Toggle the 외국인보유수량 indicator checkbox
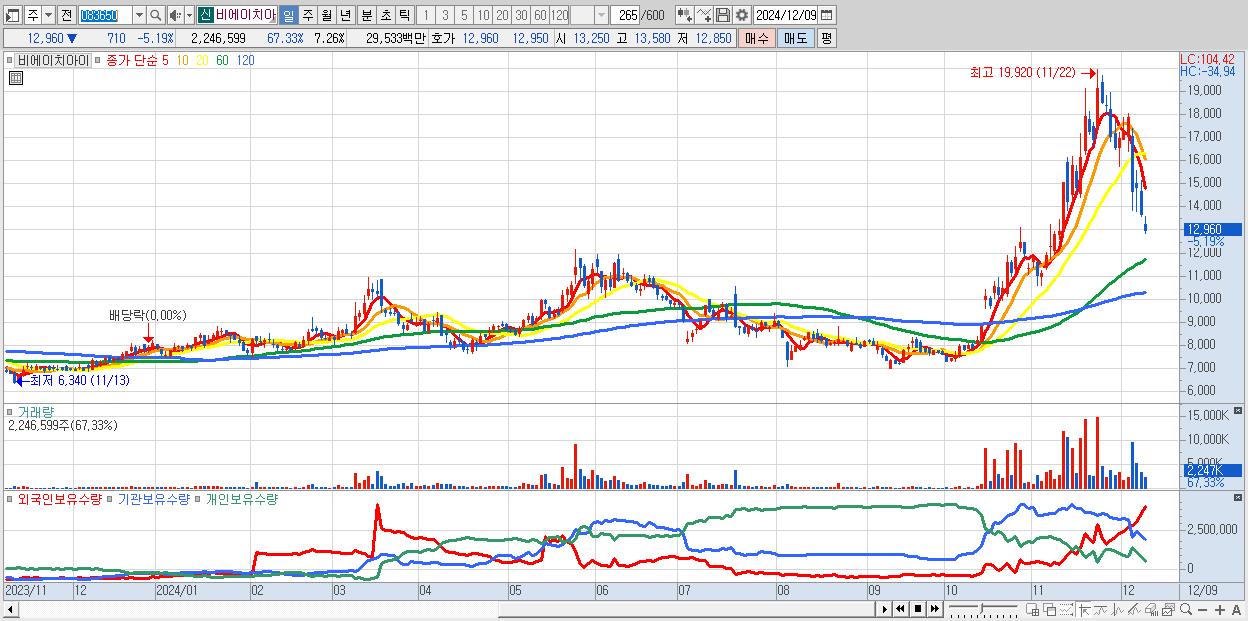This screenshot has height=621, width=1248. pos(9,498)
